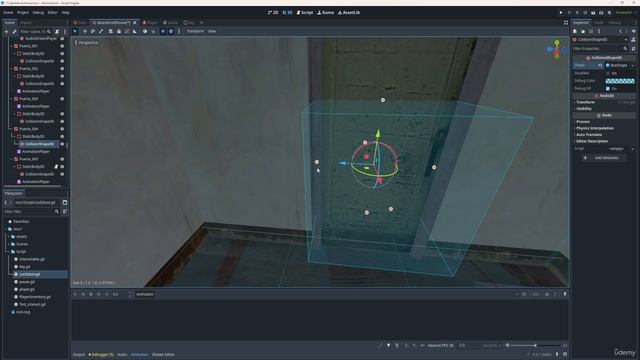Toggle visibility of Puerta_004 node
The width and height of the screenshot is (640, 360).
[62, 129]
